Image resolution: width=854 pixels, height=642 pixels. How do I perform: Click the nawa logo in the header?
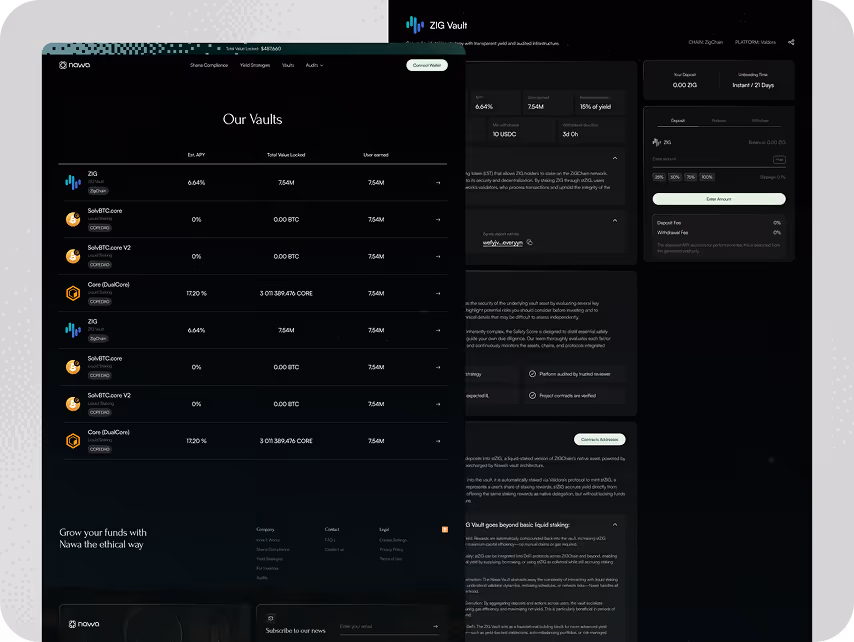point(75,65)
